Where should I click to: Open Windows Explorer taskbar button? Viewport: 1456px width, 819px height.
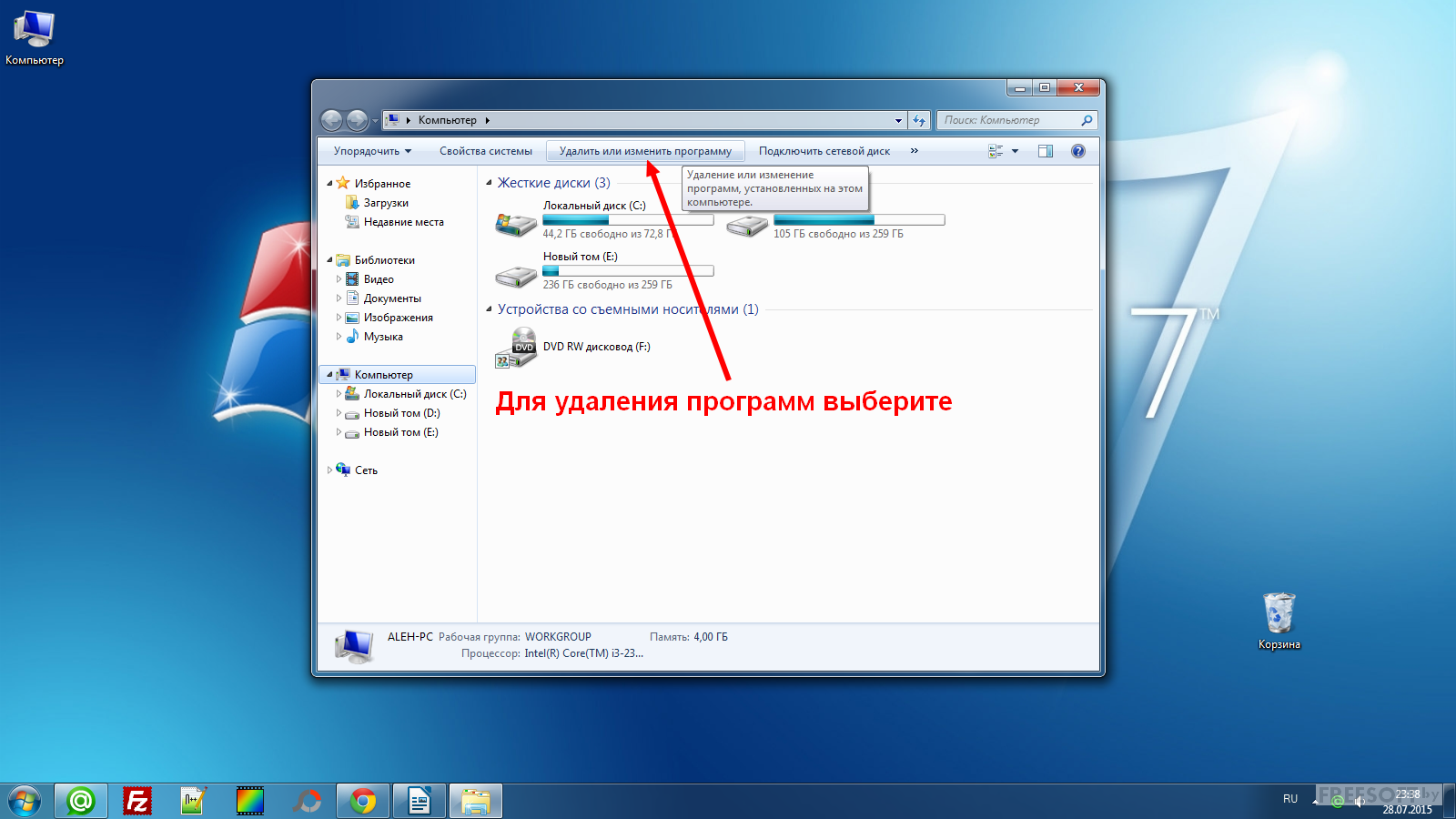click(475, 802)
